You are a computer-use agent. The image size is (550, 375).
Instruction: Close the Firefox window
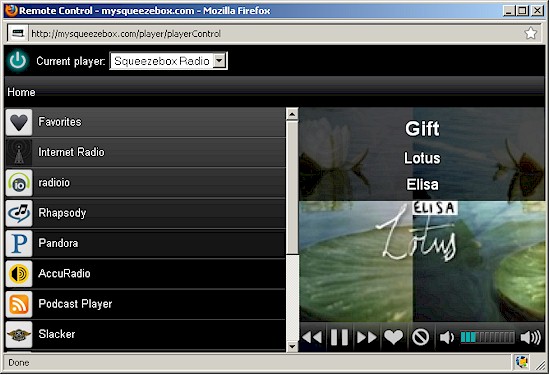[537, 11]
